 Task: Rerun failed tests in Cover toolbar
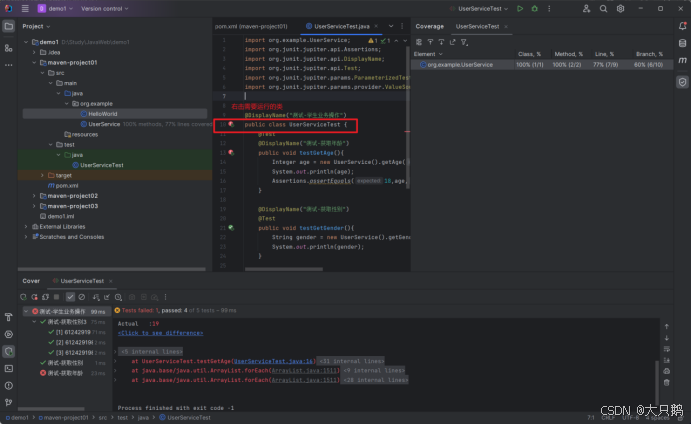tap(34, 297)
